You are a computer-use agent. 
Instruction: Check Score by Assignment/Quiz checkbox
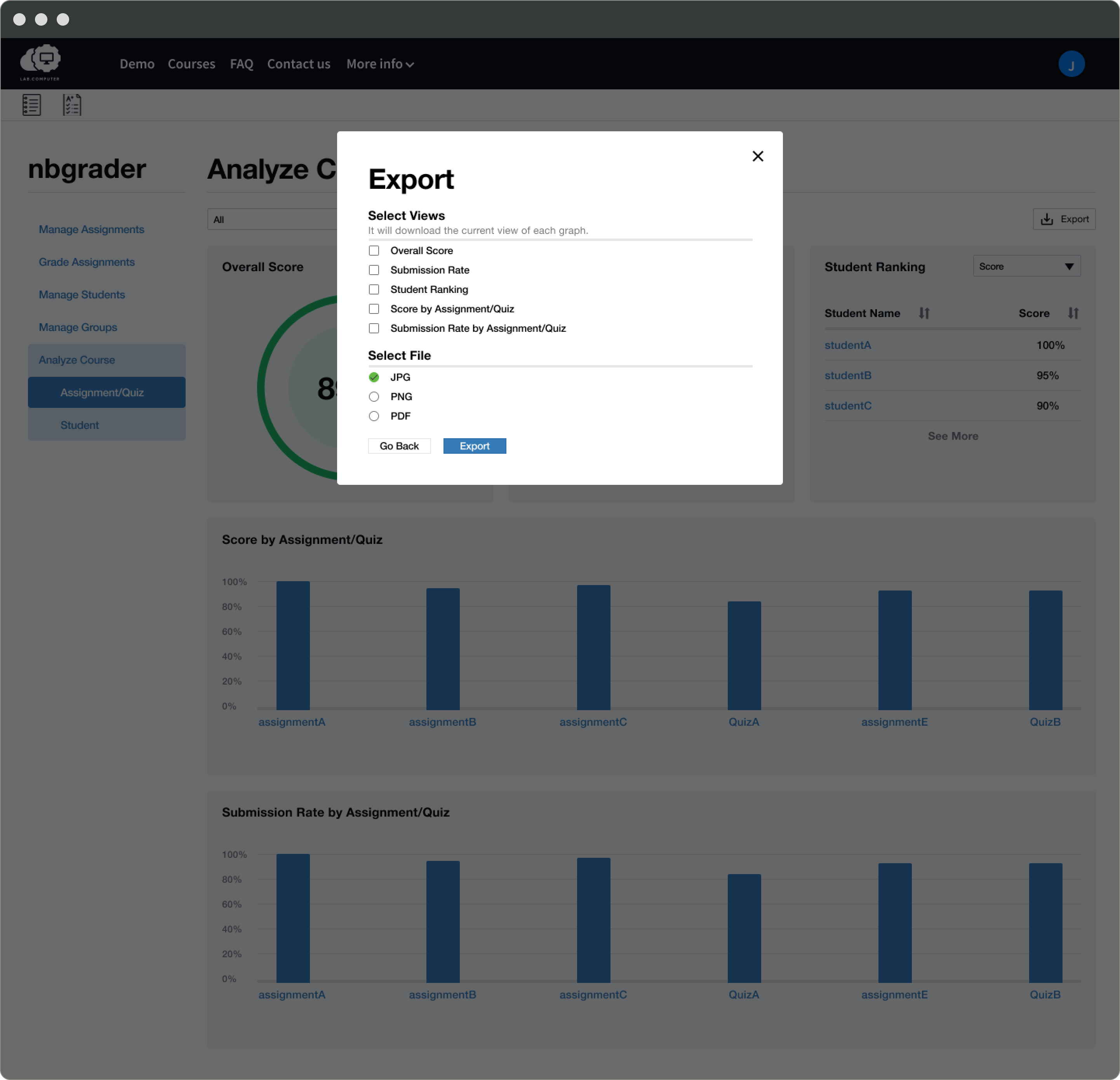tap(374, 309)
